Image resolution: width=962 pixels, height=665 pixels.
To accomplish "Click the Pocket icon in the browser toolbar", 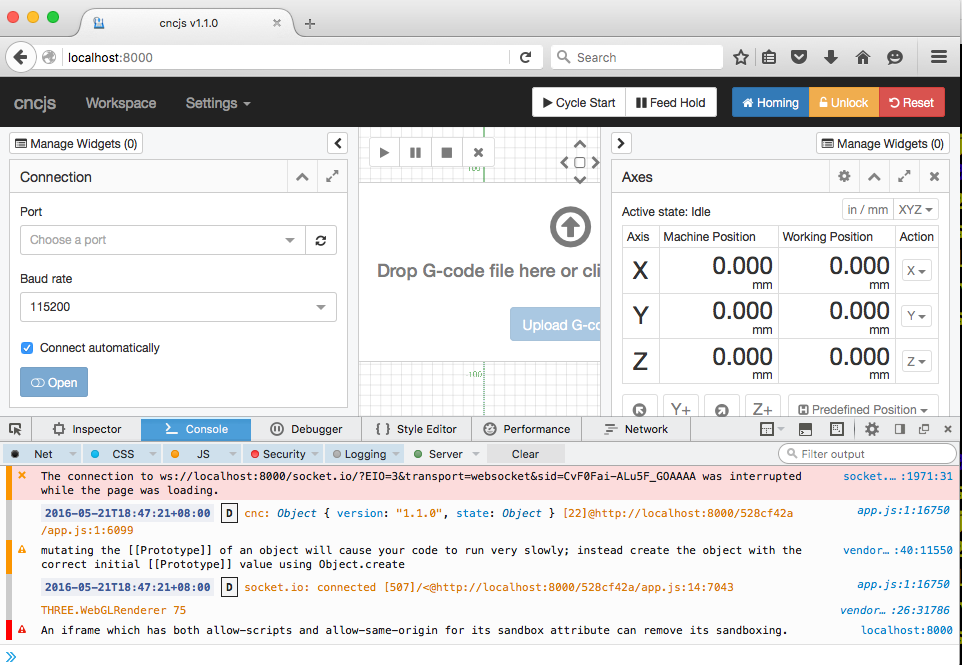I will coord(799,57).
